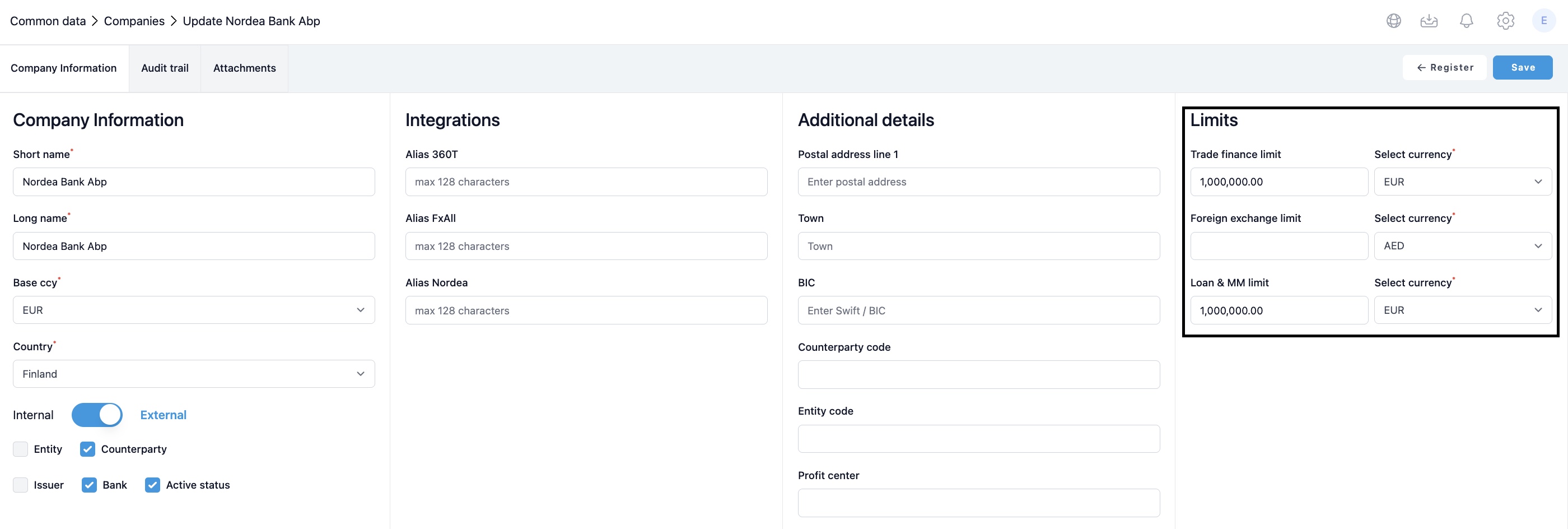The image size is (1568, 529).
Task: Click the Register back button
Action: point(1444,68)
